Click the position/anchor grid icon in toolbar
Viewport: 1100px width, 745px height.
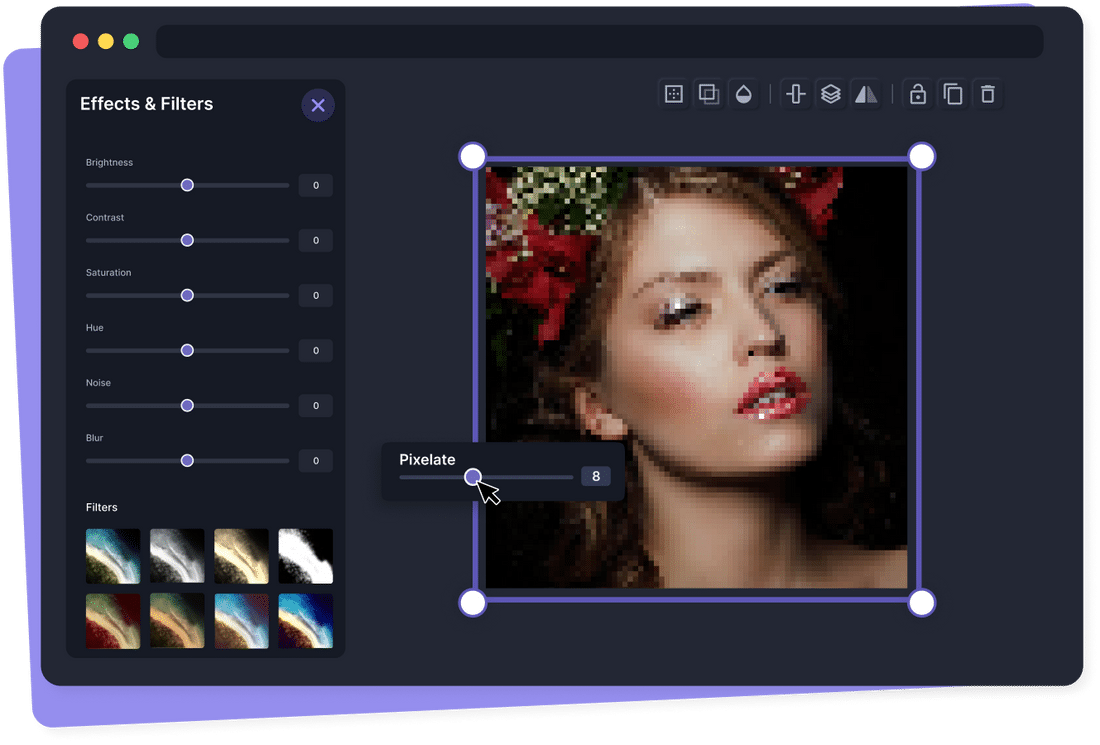(674, 94)
